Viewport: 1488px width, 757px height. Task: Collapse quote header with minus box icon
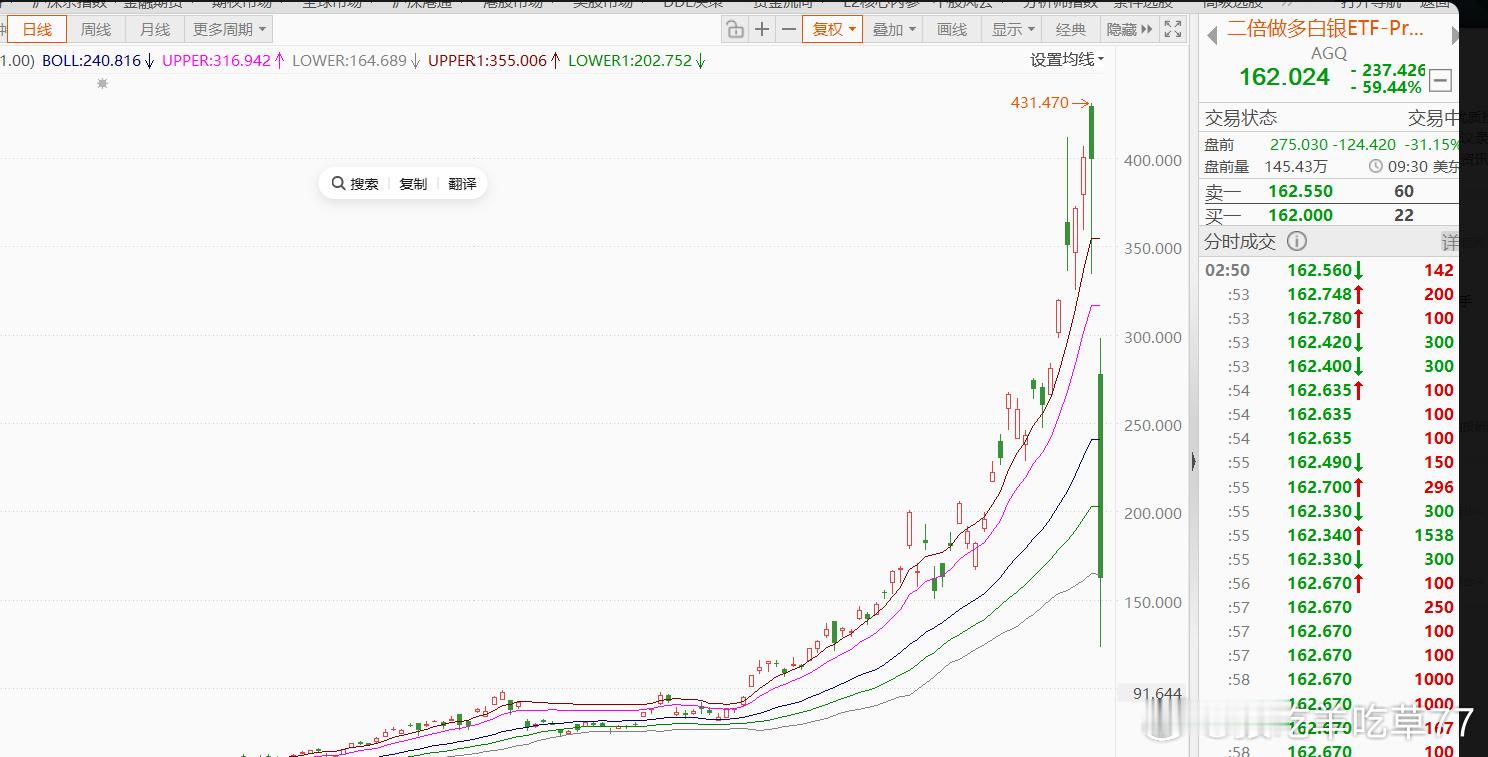1441,80
